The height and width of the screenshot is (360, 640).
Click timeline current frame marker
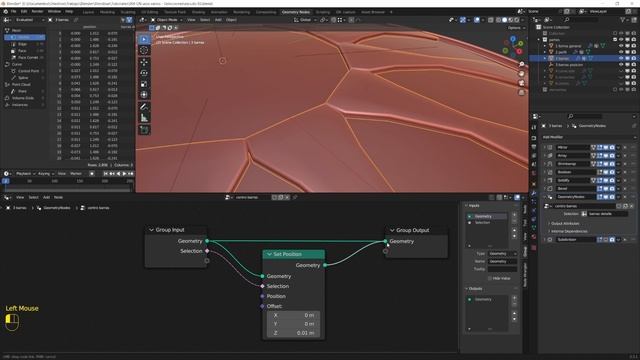(x=6, y=181)
